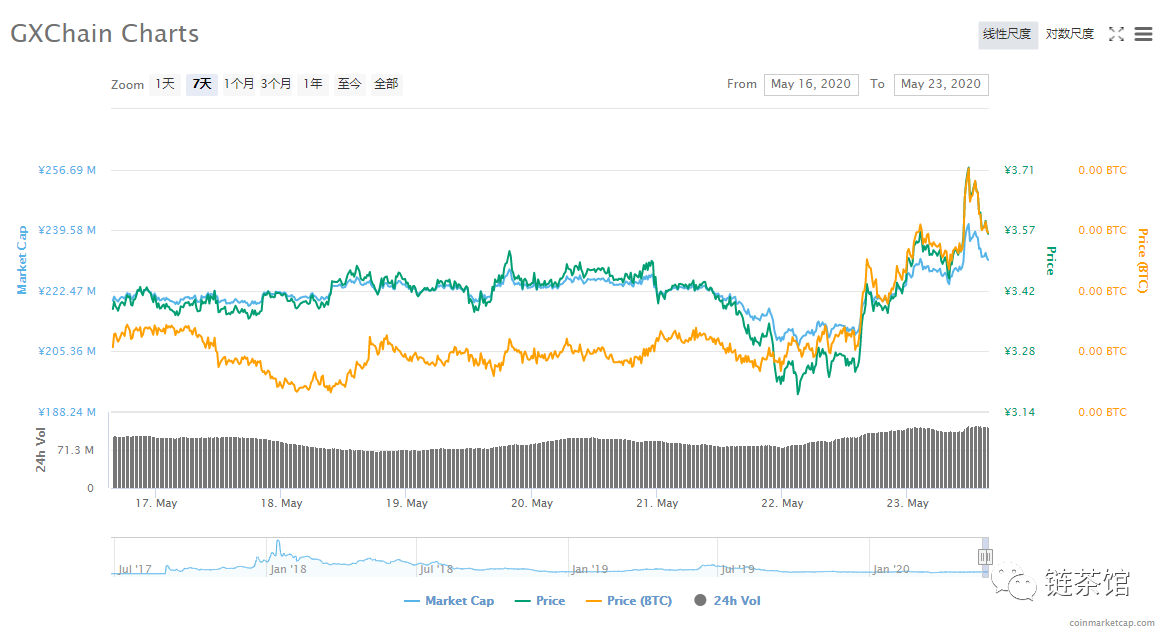Click the 18. May axis label
The image size is (1168, 634).
[x=282, y=504]
